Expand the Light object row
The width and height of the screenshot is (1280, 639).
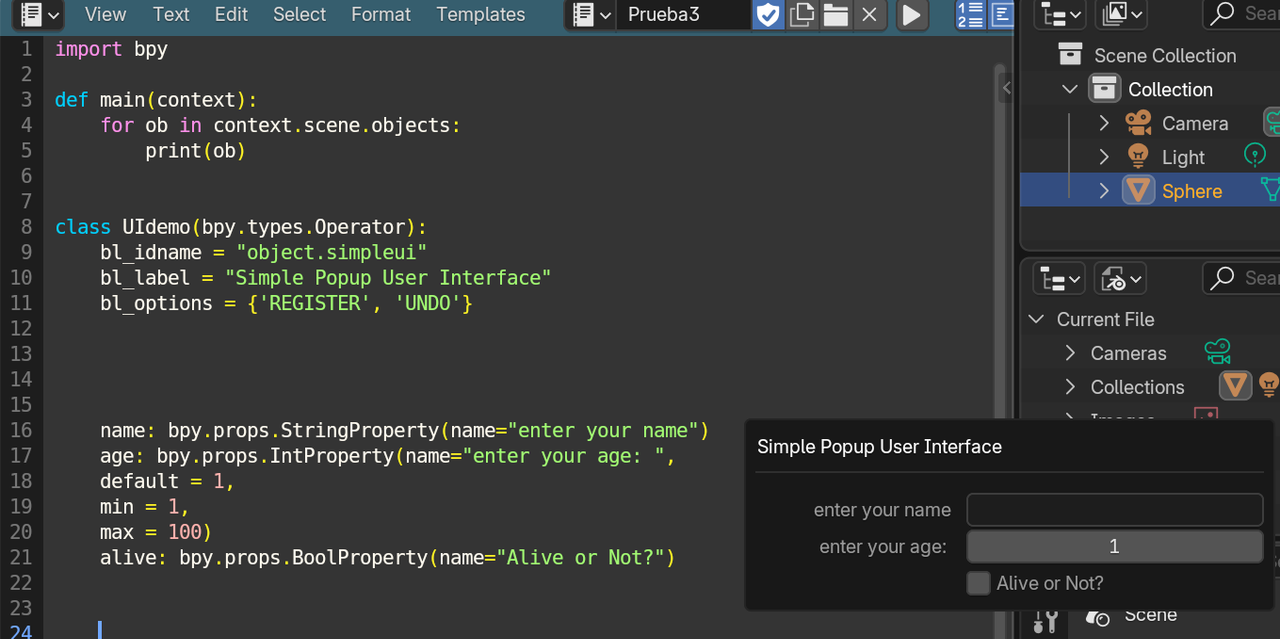[x=1104, y=157]
